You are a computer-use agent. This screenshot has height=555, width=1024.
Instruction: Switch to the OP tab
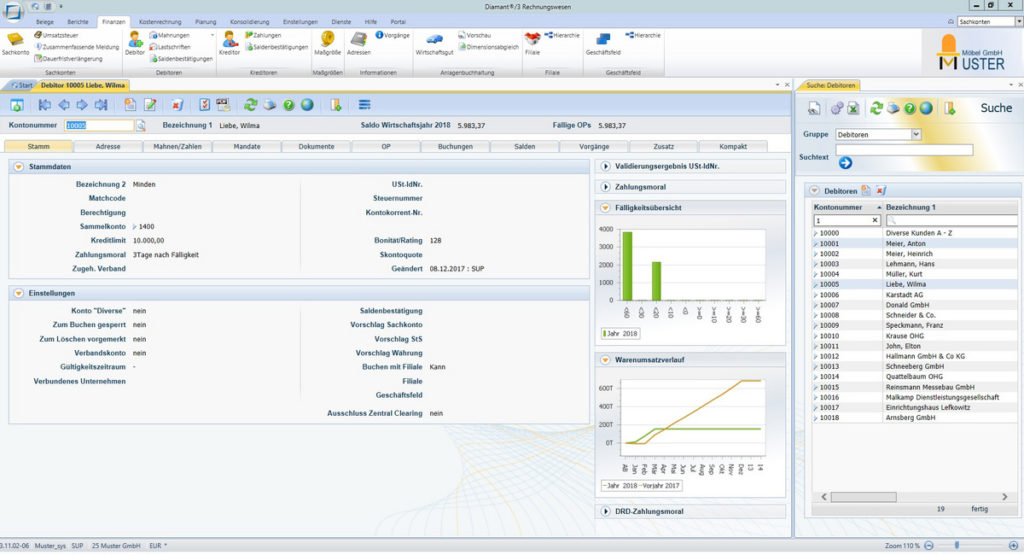point(386,147)
